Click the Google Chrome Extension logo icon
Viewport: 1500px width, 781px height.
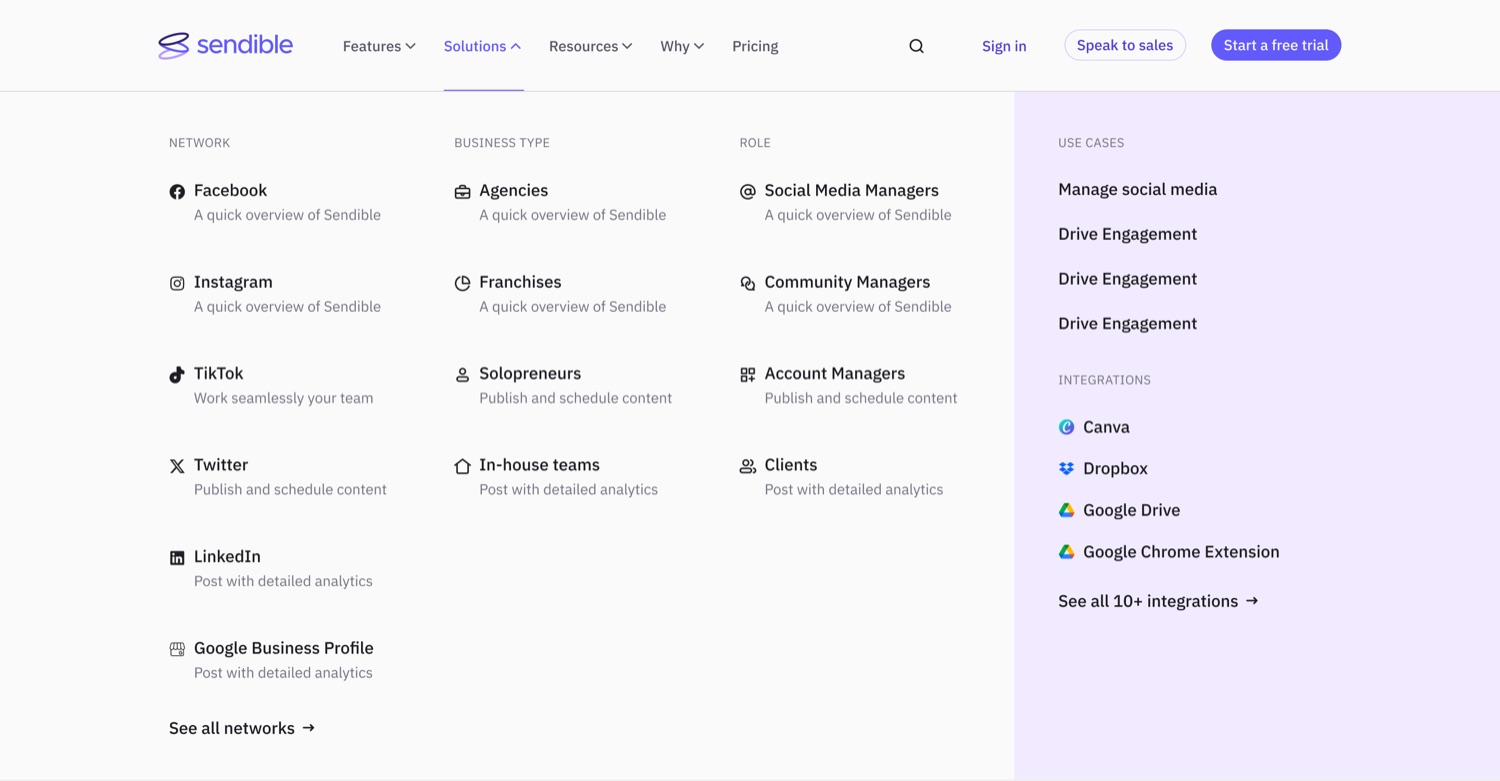1066,552
